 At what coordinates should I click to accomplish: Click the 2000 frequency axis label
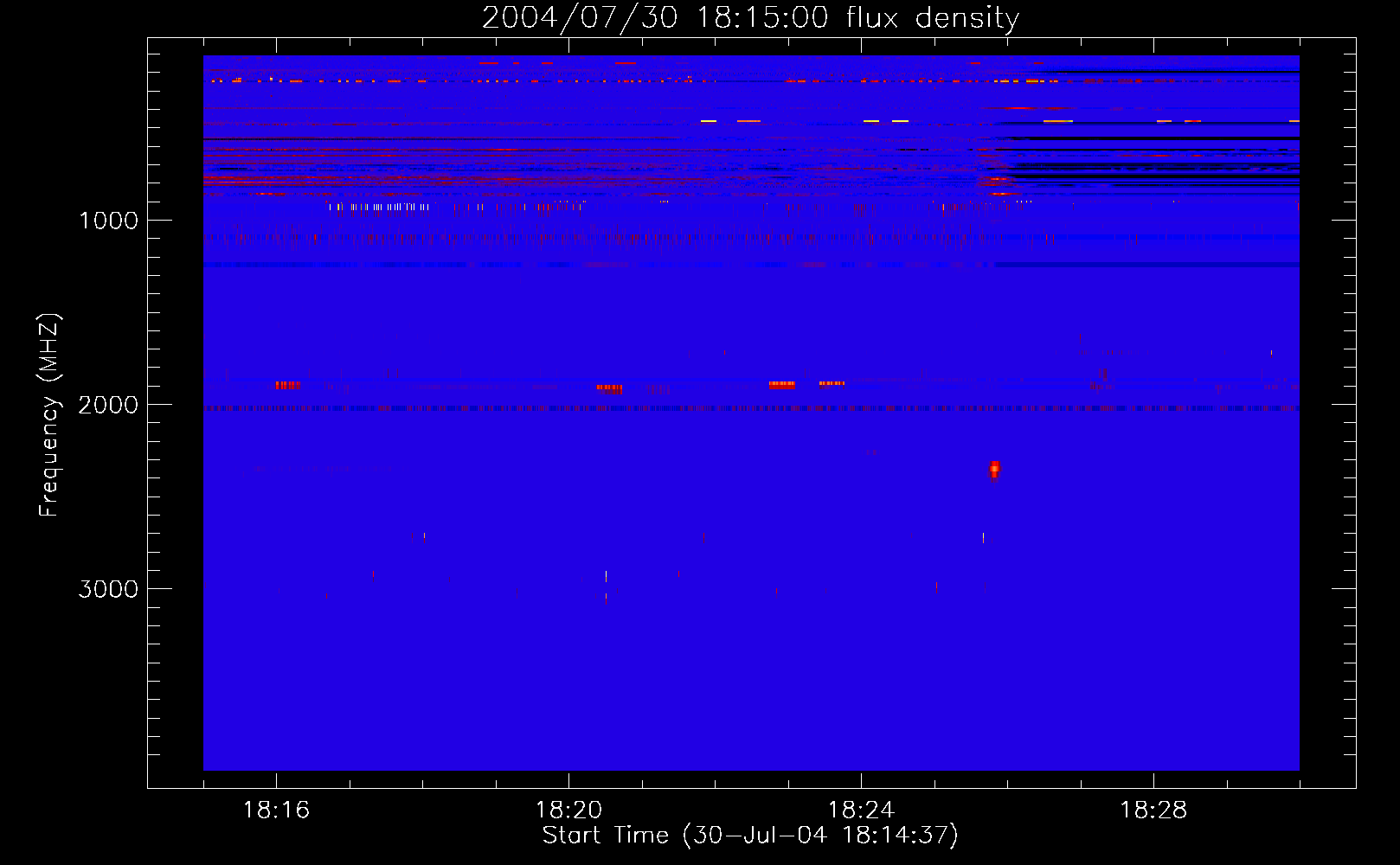(x=108, y=405)
